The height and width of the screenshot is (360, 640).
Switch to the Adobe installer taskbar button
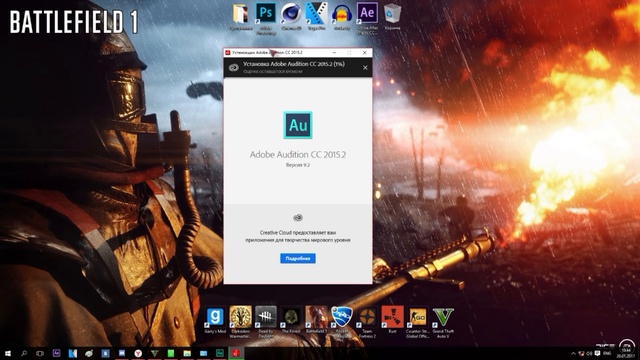click(x=236, y=353)
